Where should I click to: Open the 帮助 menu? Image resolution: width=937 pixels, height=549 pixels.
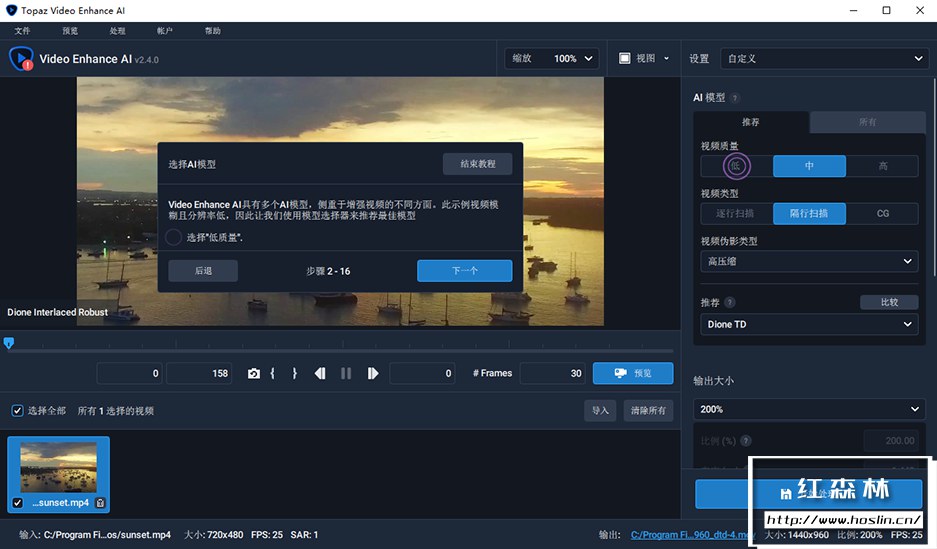pos(213,31)
